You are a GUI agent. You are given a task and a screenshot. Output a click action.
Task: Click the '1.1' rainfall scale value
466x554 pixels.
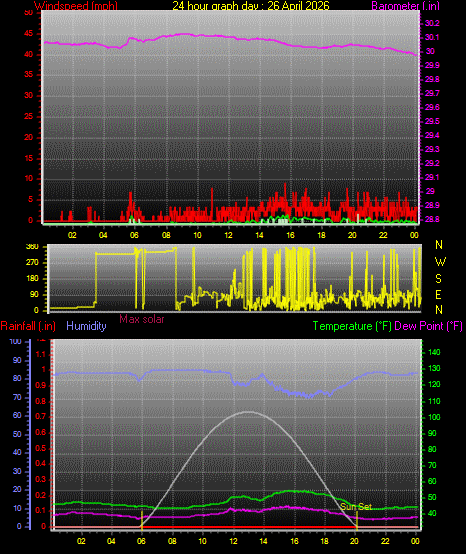click(41, 354)
